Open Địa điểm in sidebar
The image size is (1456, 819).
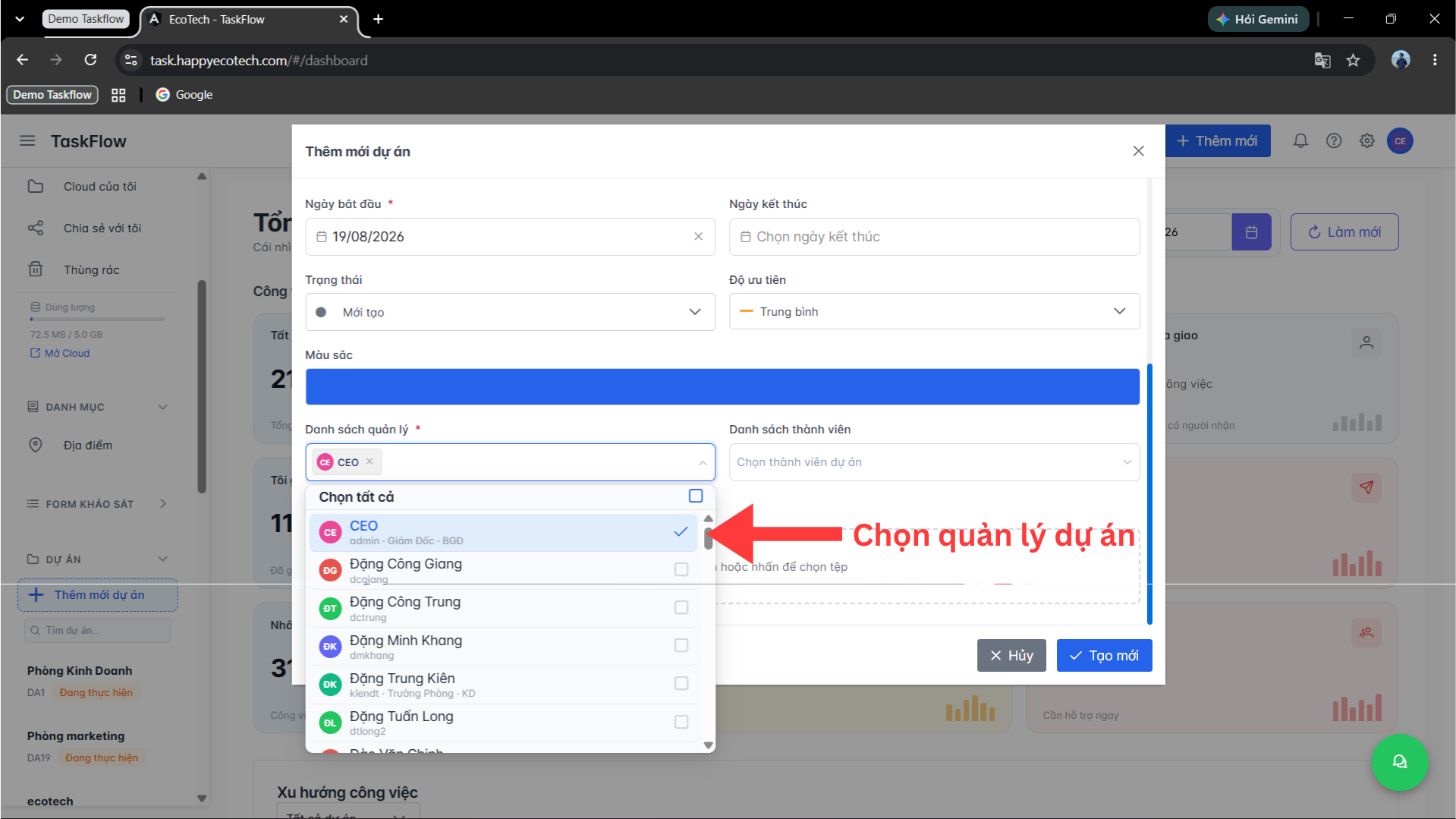coord(87,446)
